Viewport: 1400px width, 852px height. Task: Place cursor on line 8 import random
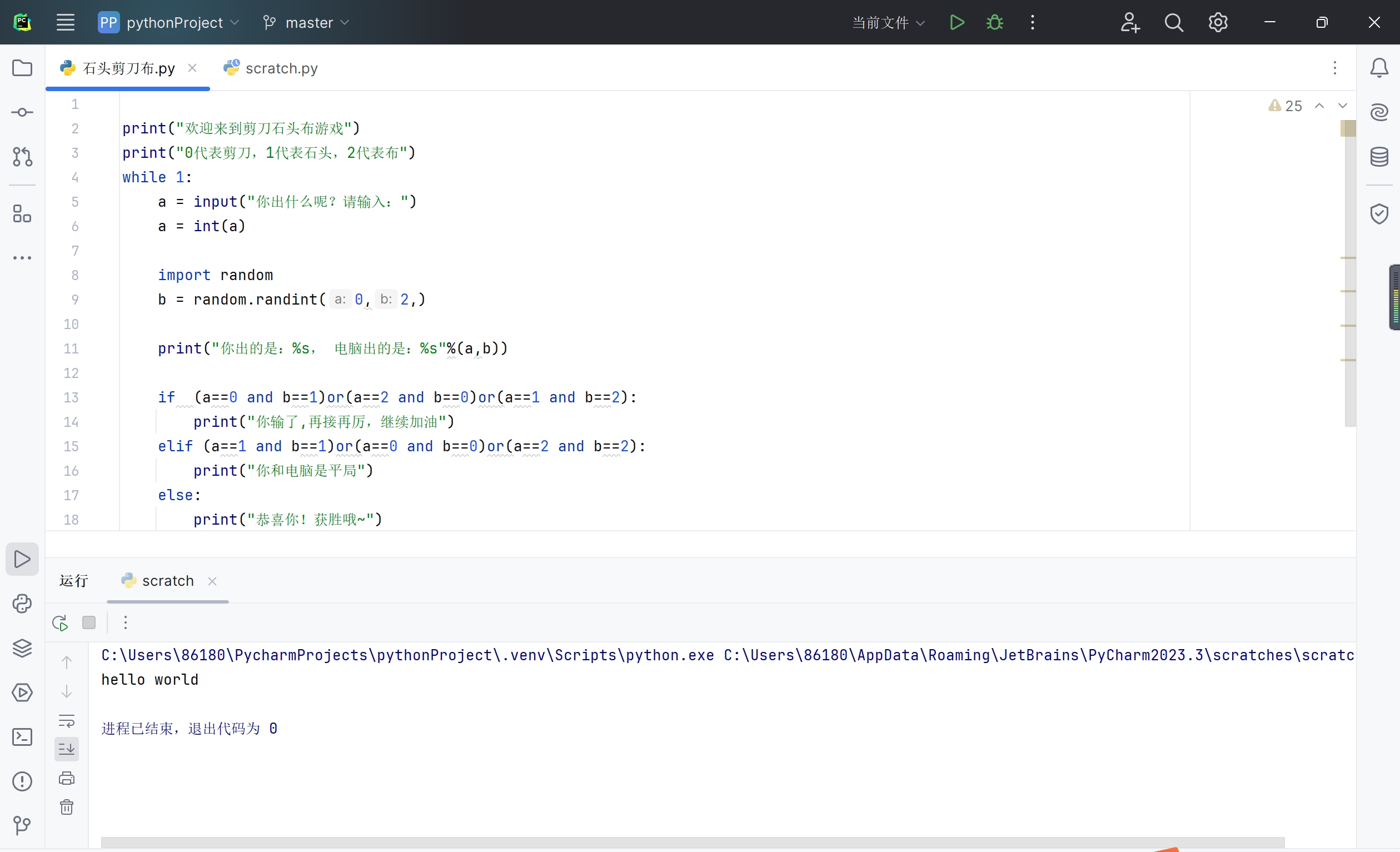215,276
